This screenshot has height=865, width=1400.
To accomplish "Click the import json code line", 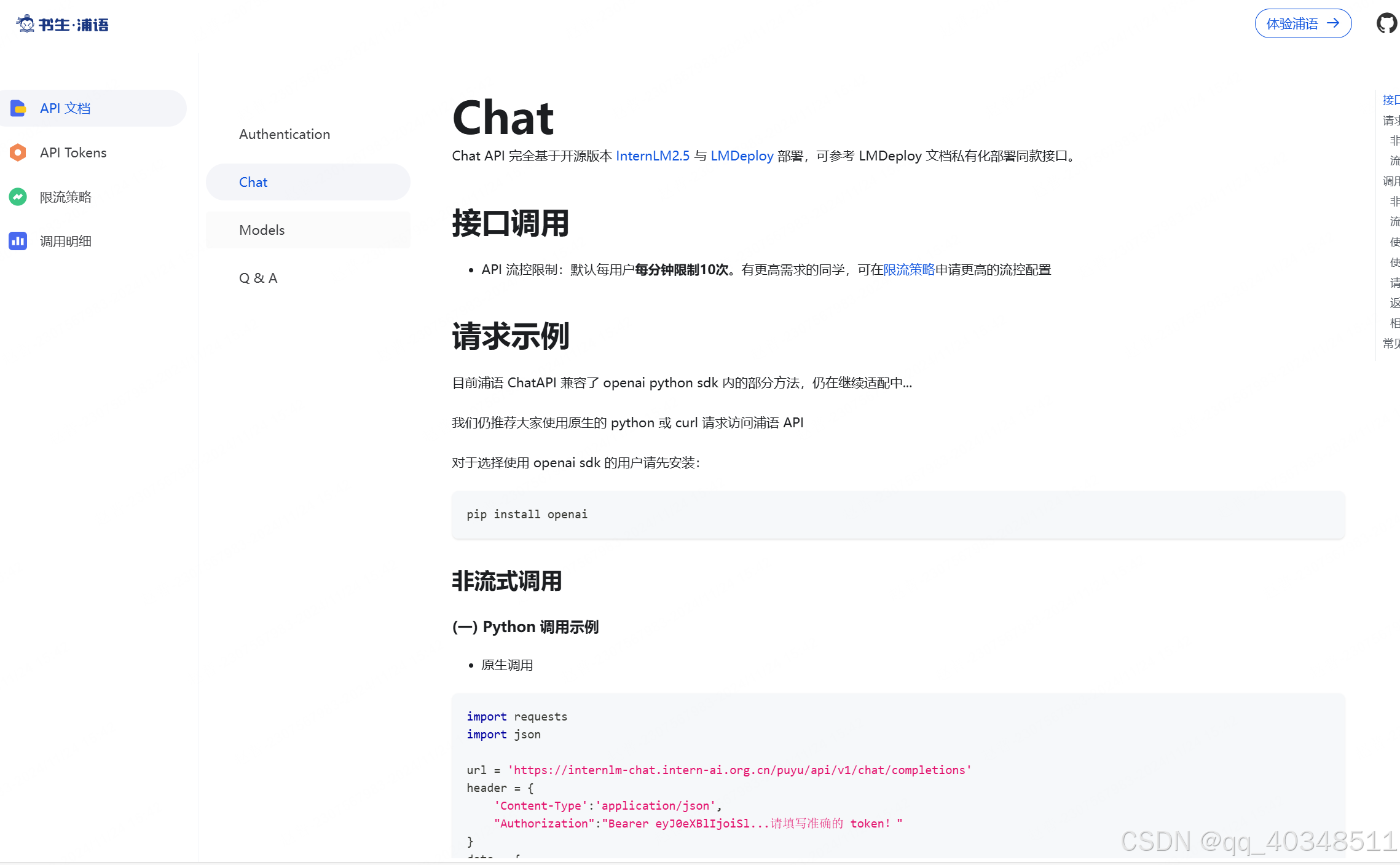I will tap(503, 735).
